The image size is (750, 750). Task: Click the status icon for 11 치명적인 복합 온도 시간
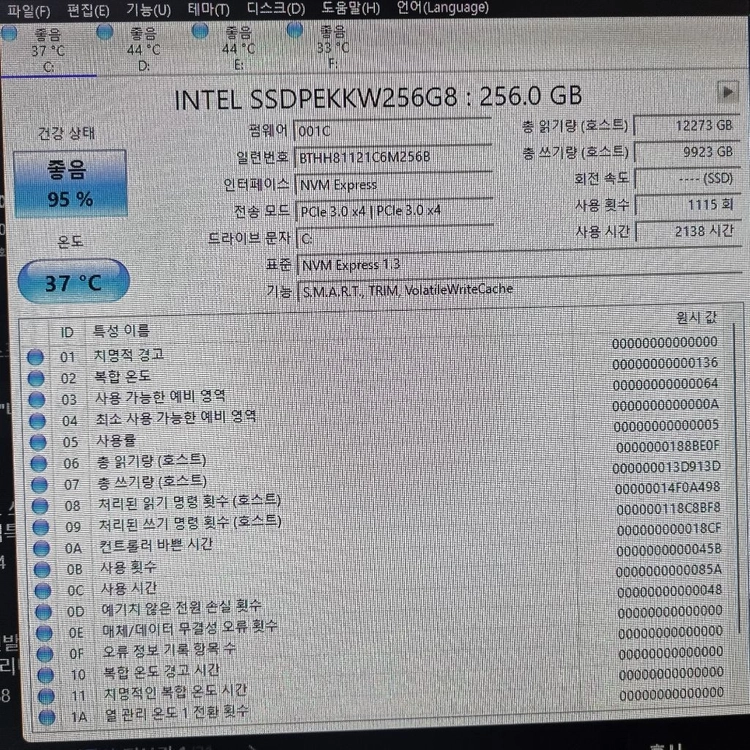pyautogui.click(x=46, y=696)
